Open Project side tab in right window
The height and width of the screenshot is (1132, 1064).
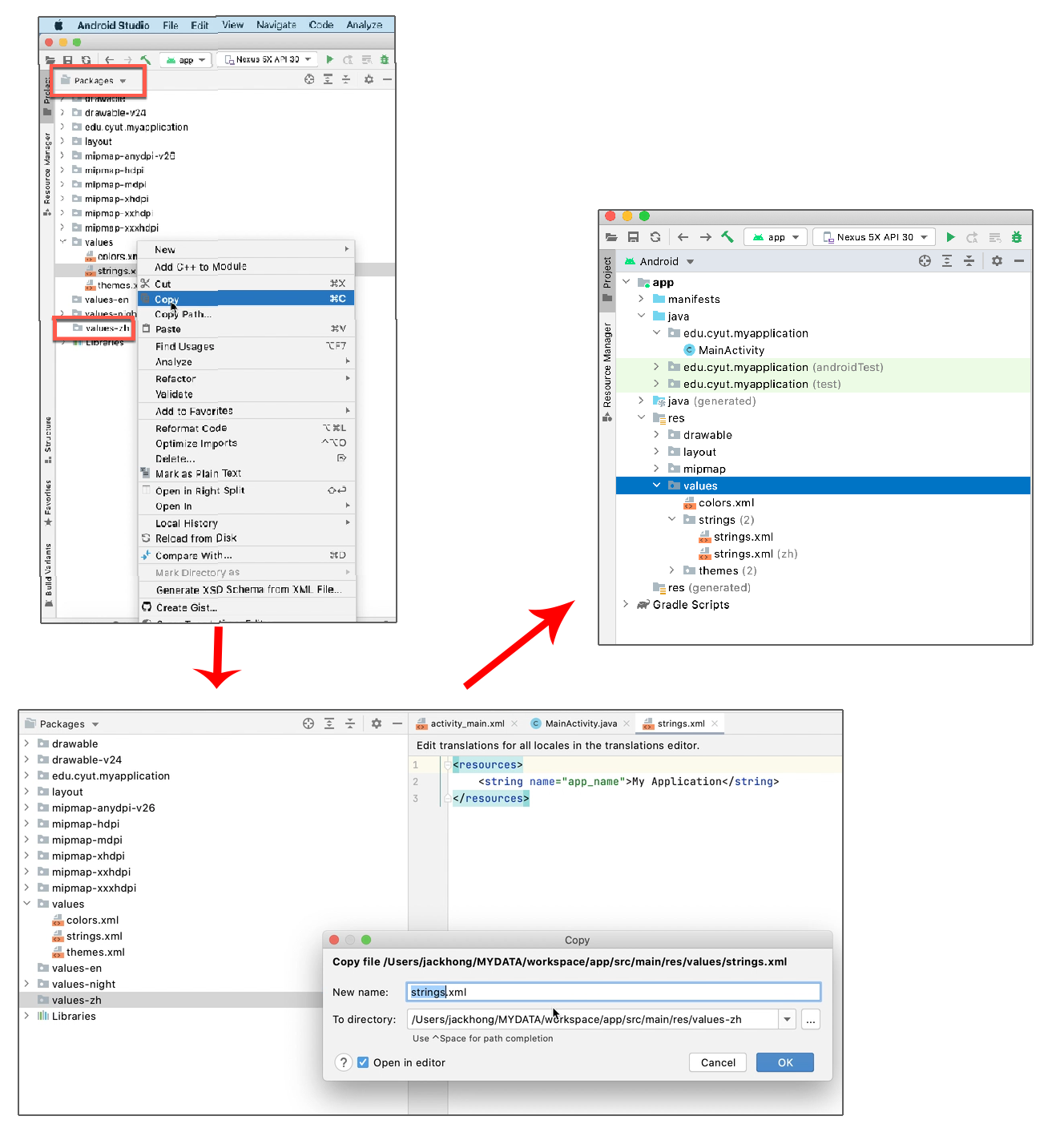tap(607, 279)
